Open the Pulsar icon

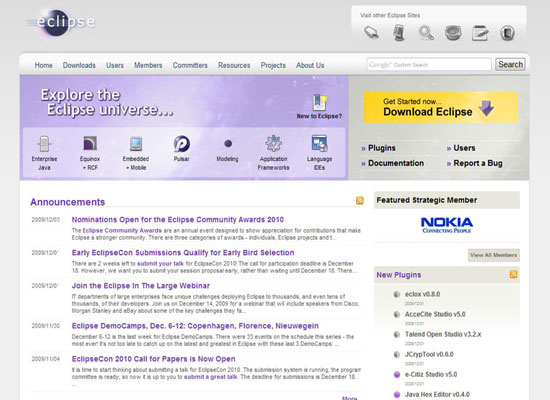[x=182, y=144]
